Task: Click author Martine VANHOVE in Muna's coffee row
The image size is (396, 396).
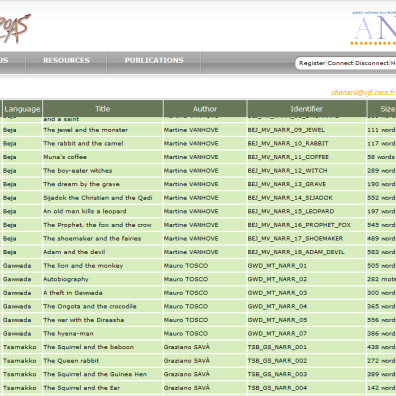Action: tap(191, 157)
